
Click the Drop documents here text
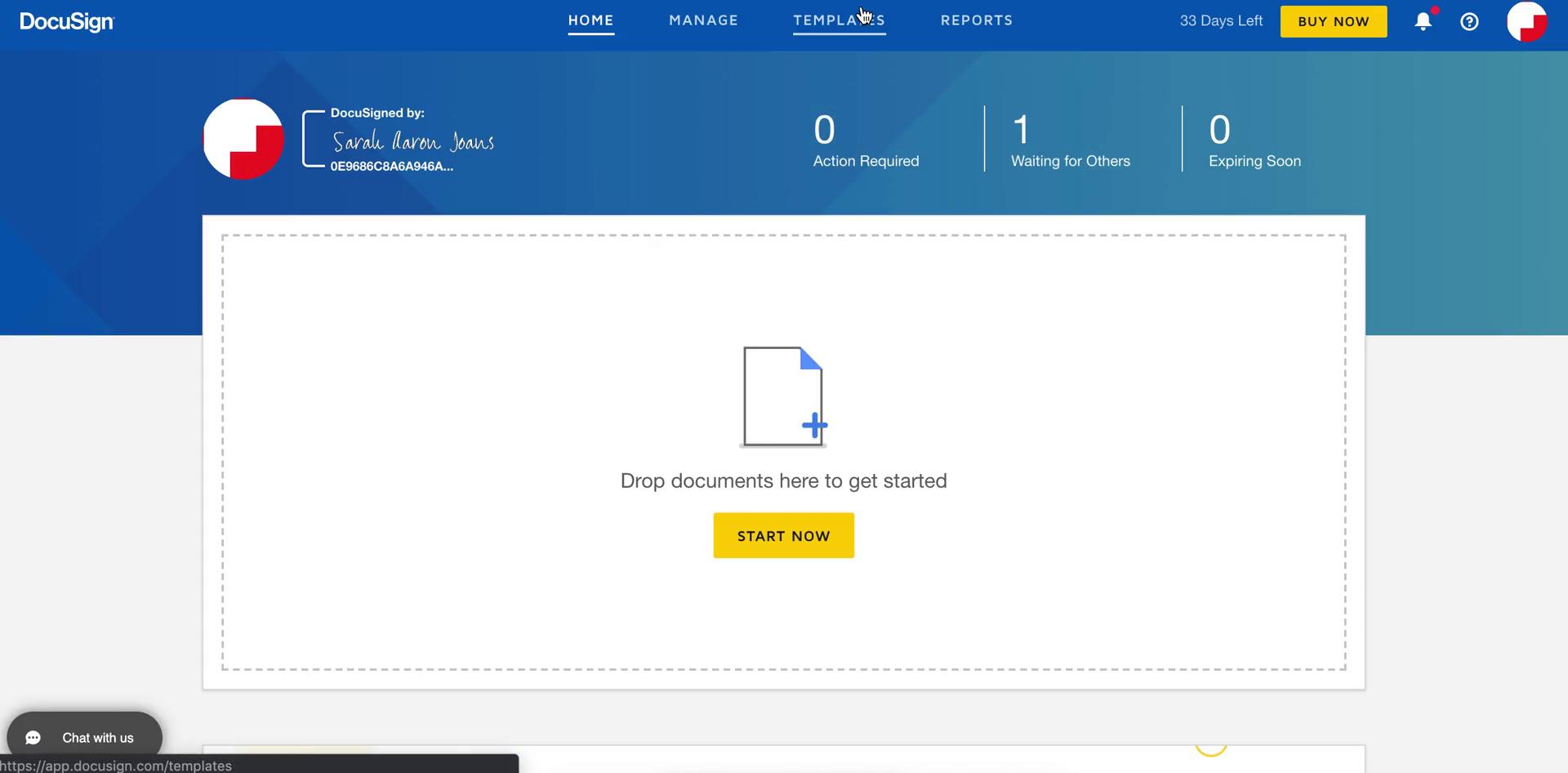(784, 480)
